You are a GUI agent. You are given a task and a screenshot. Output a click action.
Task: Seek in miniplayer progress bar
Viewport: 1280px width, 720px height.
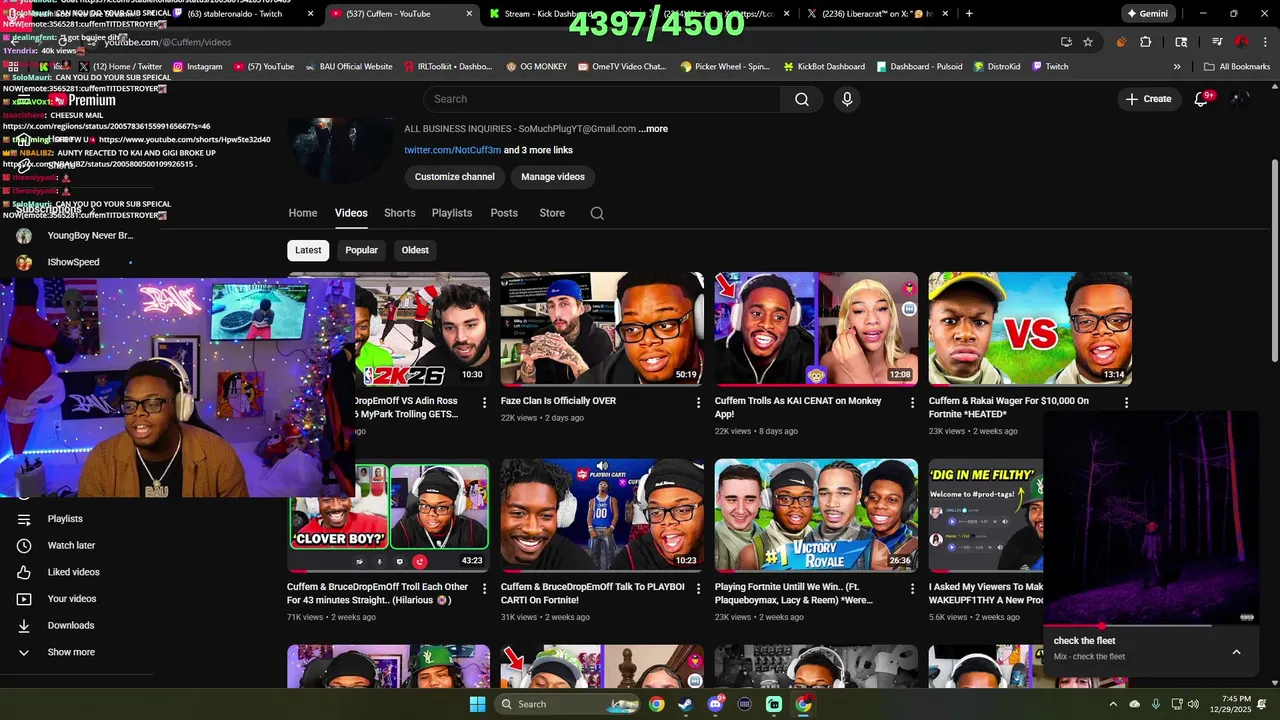pyautogui.click(x=1150, y=626)
